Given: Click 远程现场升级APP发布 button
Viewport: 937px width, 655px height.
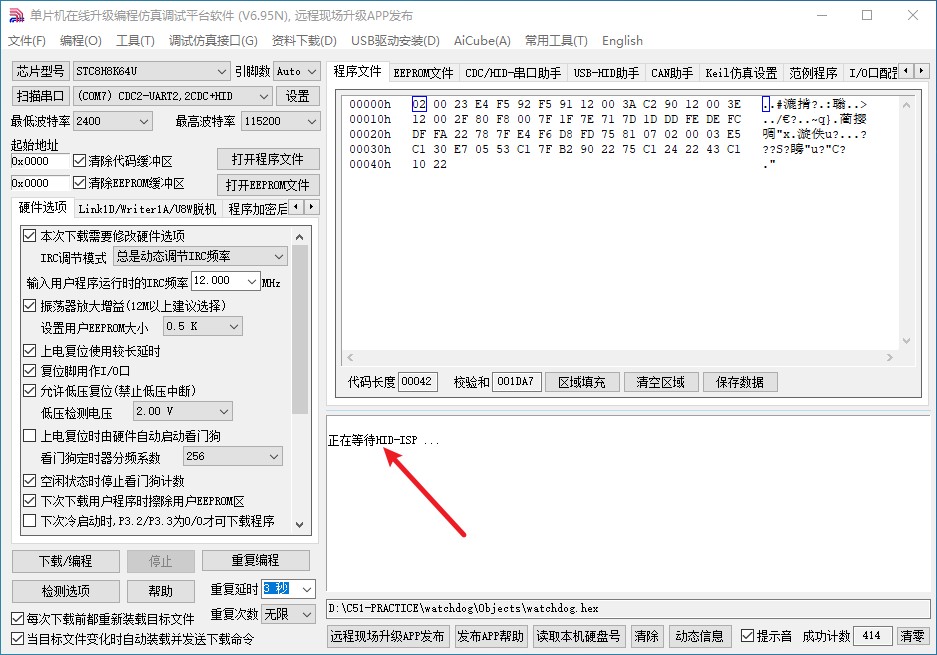Looking at the screenshot, I should (387, 636).
